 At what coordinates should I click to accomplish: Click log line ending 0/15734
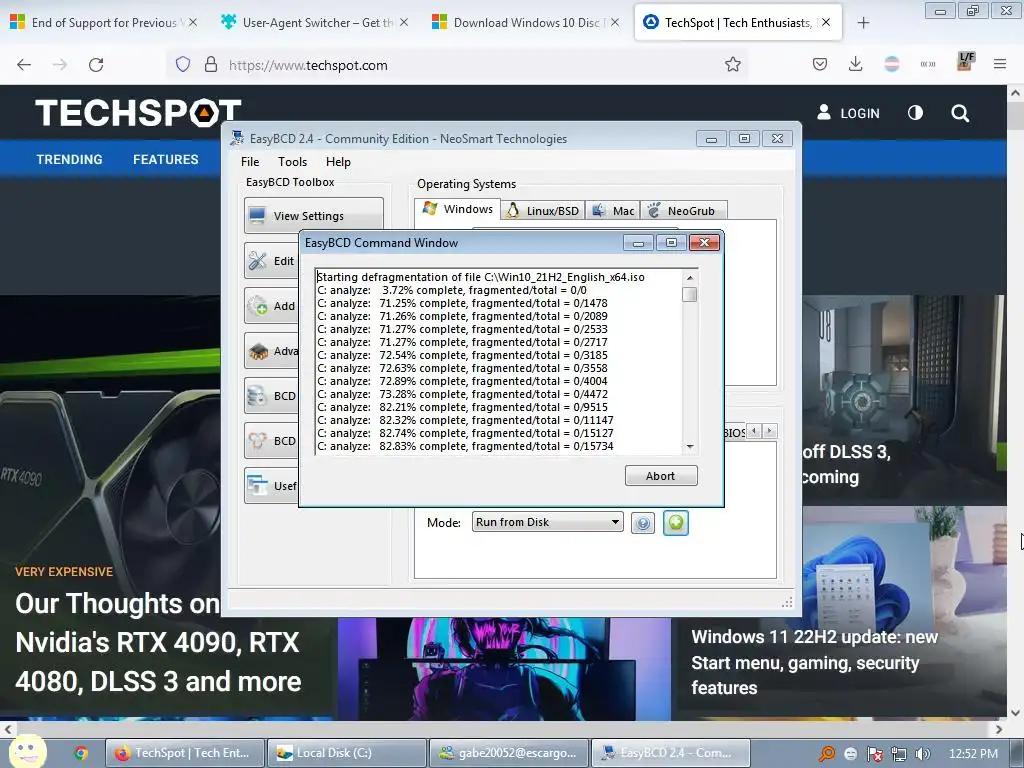(465, 446)
